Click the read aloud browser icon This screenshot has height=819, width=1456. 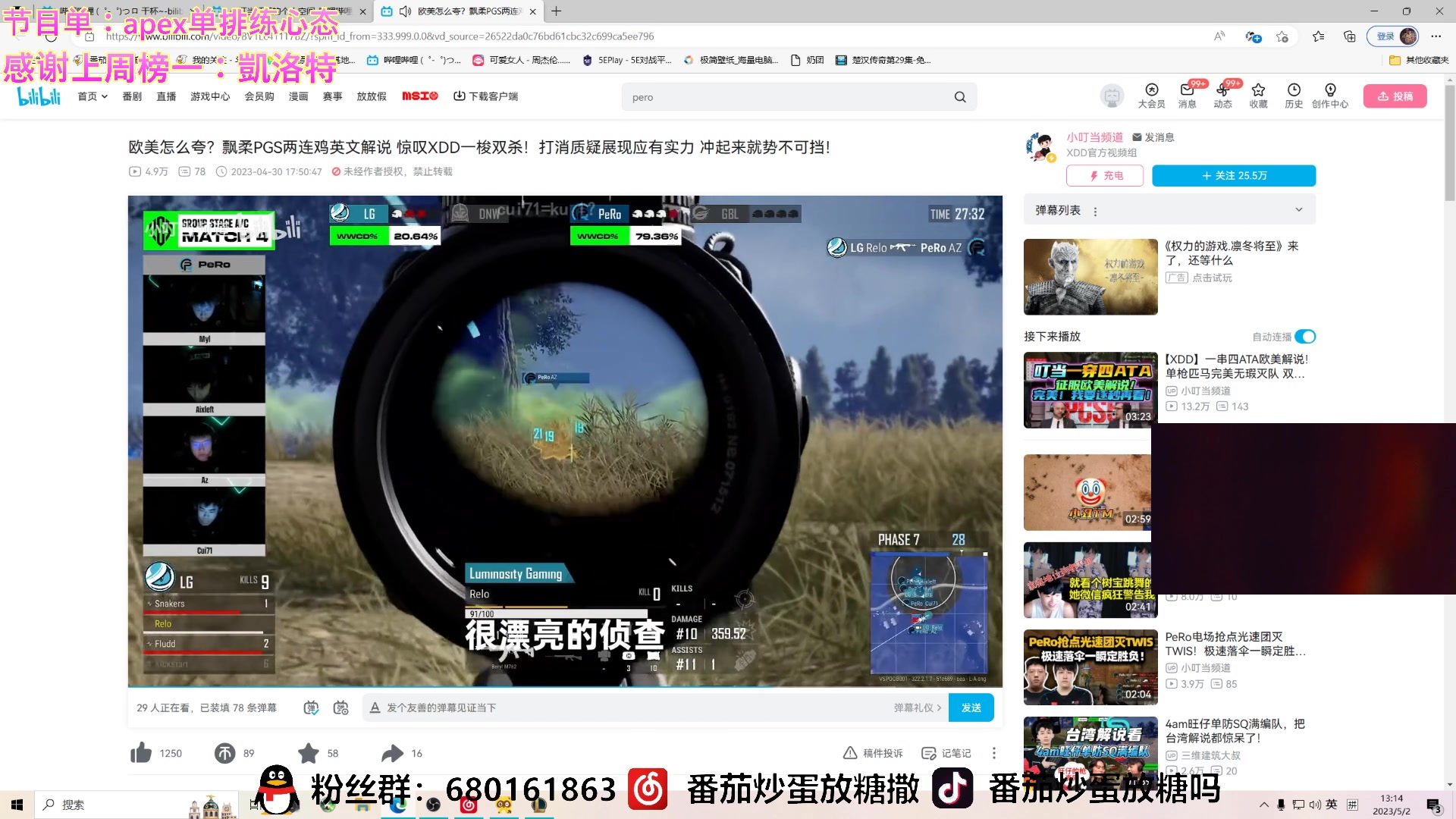(1219, 36)
